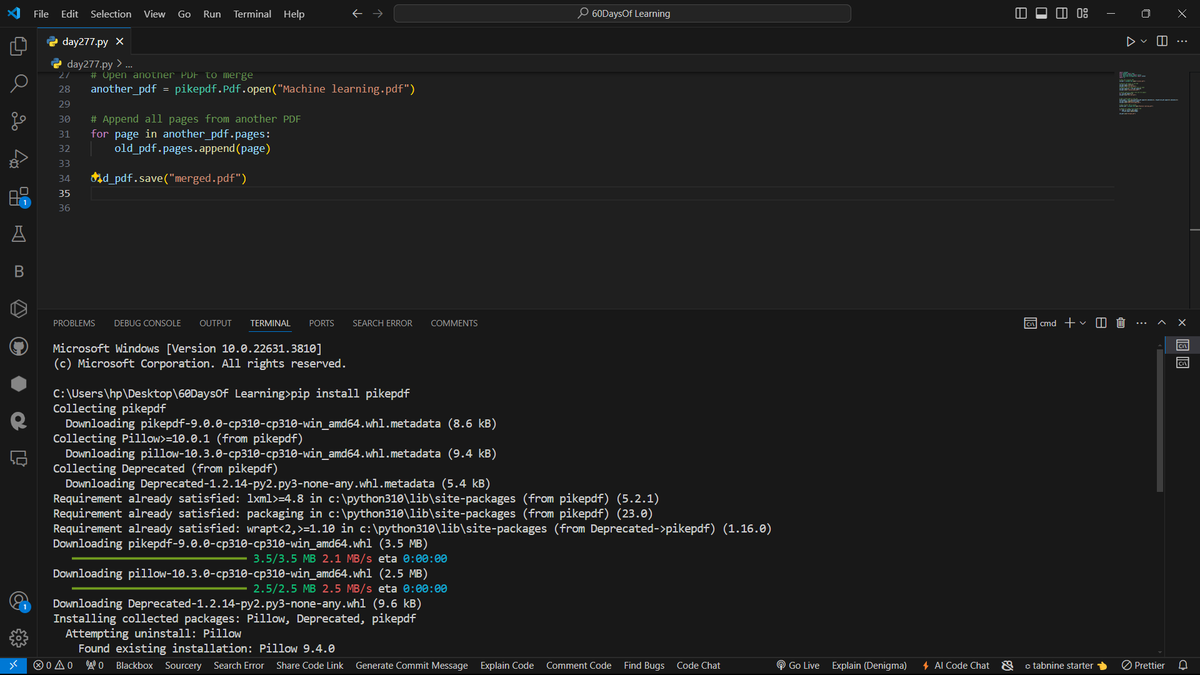Viewport: 1200px width, 675px height.
Task: Toggle the secondary side bar layout button
Action: point(1062,14)
